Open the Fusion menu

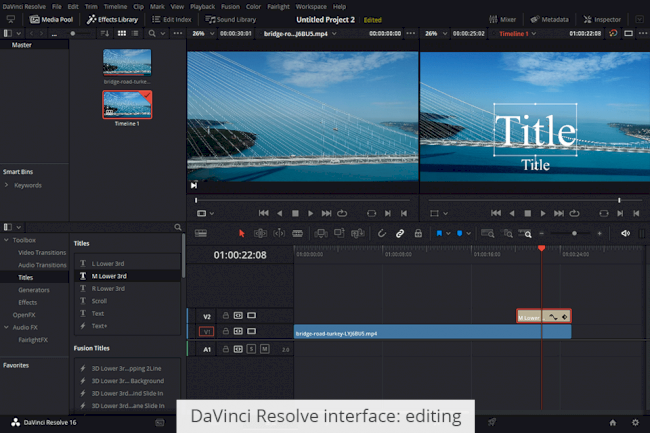(x=230, y=7)
